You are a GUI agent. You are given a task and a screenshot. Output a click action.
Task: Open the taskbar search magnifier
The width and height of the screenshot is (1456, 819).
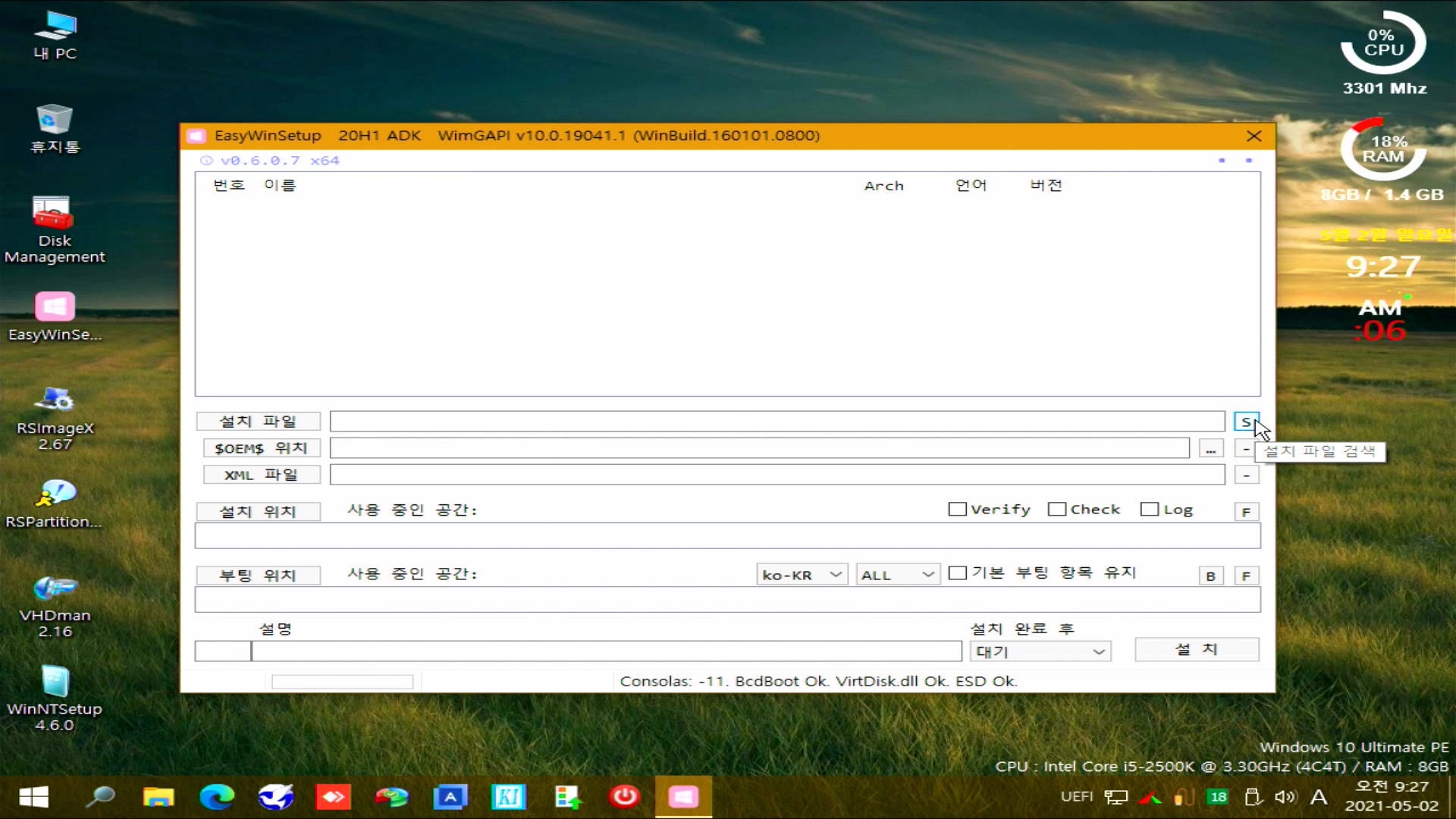coord(100,796)
